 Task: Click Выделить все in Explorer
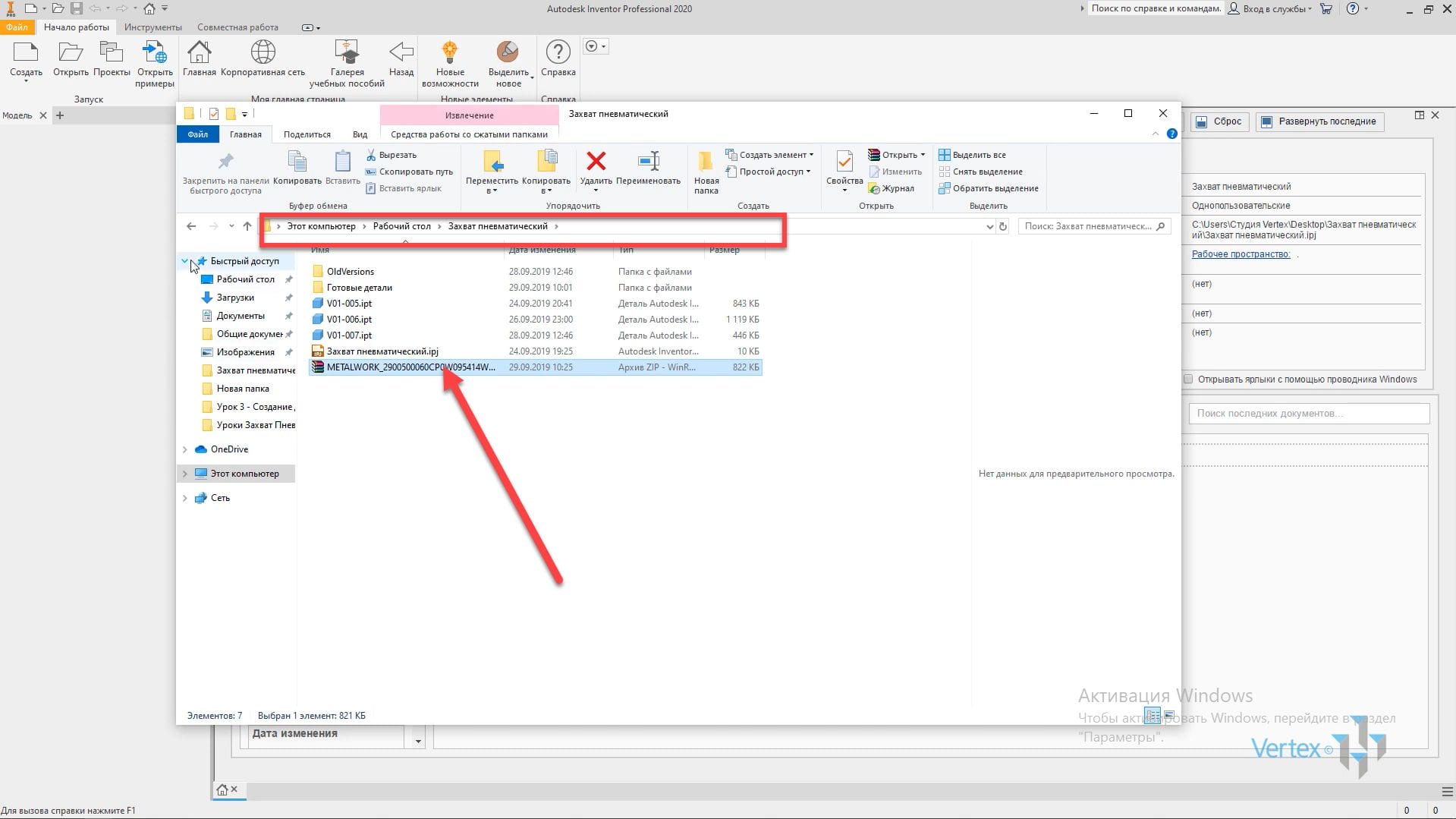(973, 155)
